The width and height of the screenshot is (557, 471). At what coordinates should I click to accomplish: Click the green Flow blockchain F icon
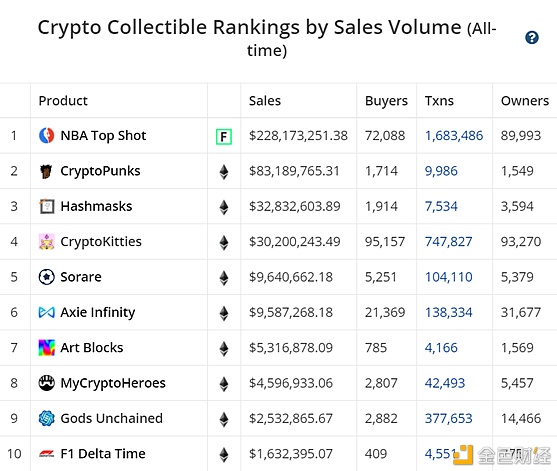[x=224, y=136]
